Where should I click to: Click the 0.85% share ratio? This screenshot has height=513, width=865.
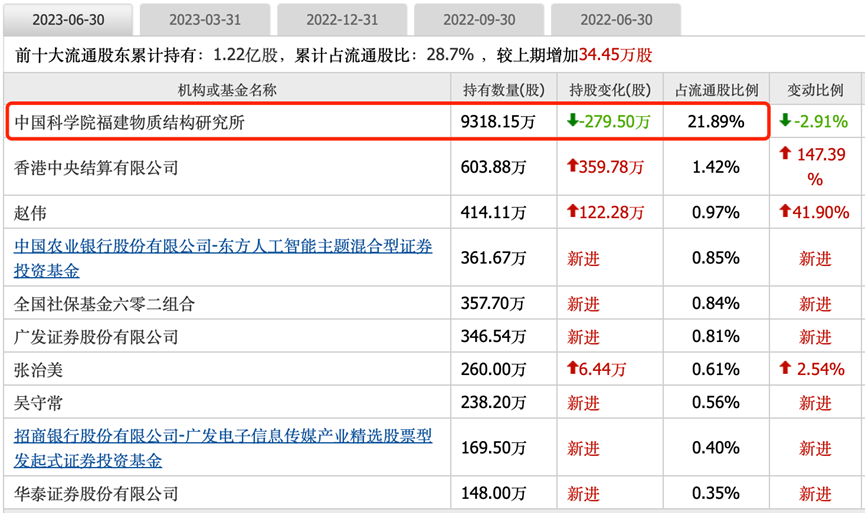pyautogui.click(x=716, y=258)
